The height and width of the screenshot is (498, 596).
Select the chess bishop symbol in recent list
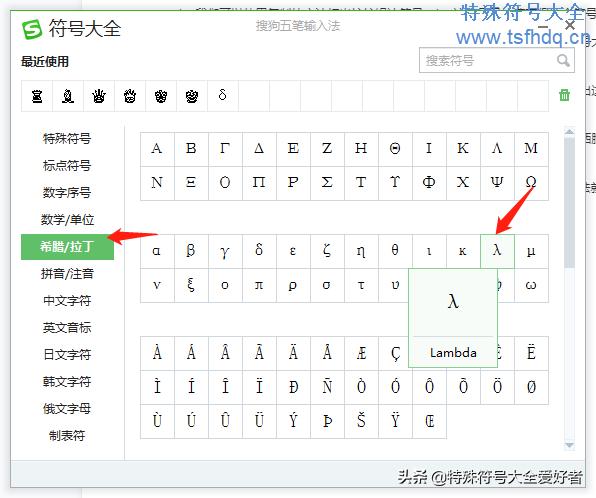click(x=68, y=96)
